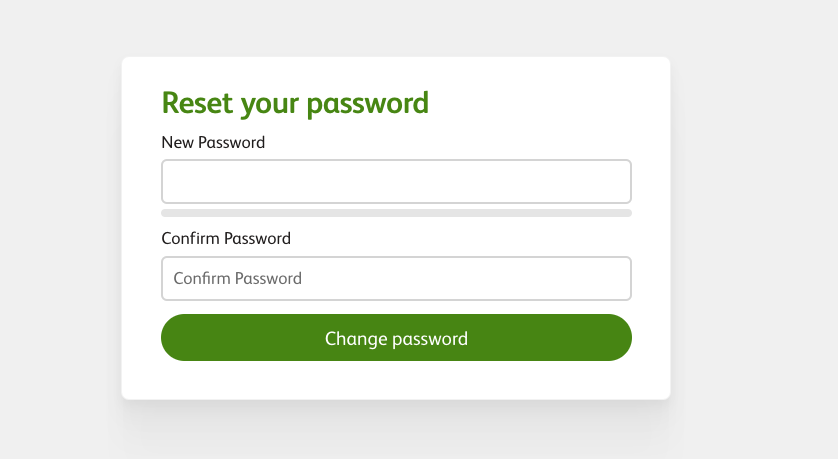Viewport: 838px width, 459px height.
Task: Click the password strength meter bar
Action: click(396, 213)
